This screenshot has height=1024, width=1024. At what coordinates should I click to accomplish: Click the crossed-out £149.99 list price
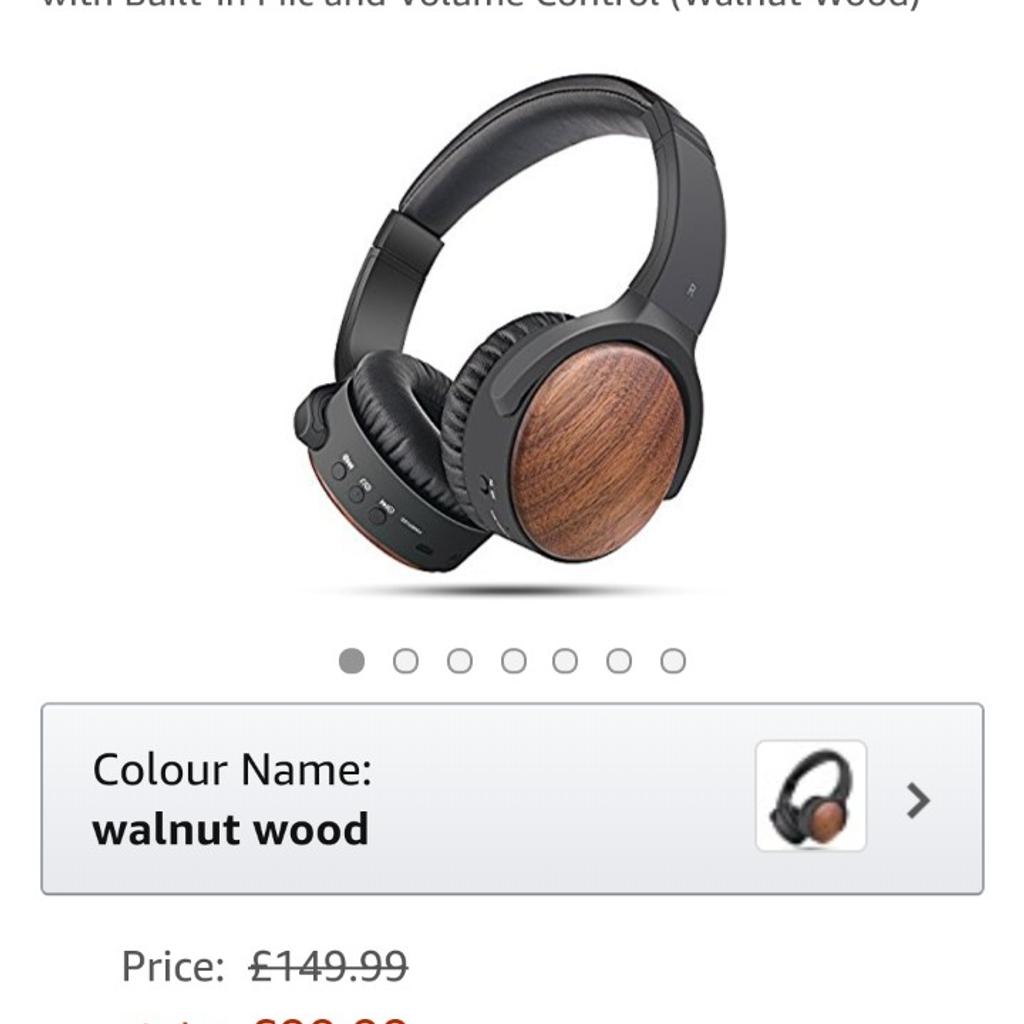[328, 966]
